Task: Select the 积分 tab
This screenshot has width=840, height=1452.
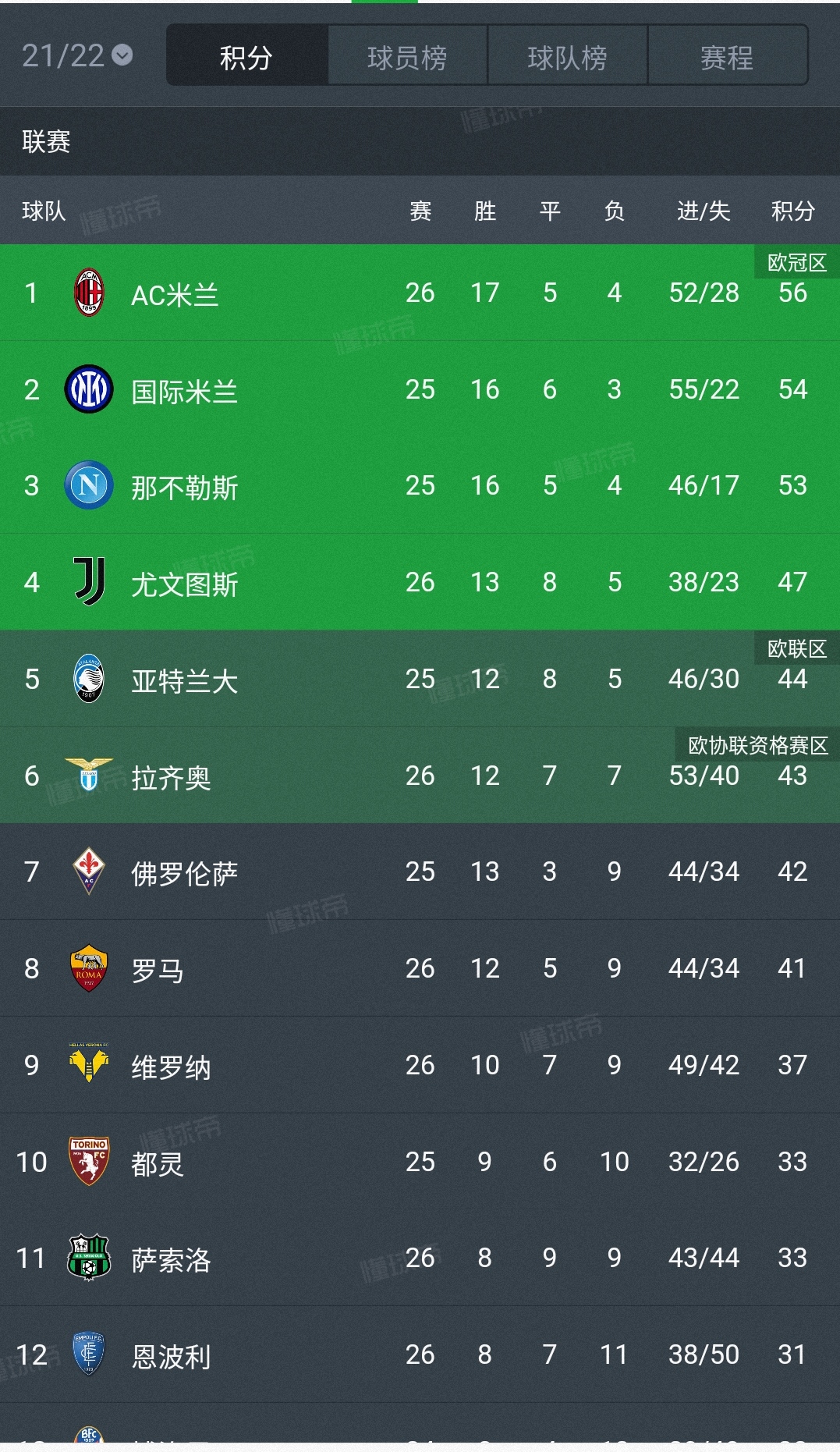Action: click(246, 56)
